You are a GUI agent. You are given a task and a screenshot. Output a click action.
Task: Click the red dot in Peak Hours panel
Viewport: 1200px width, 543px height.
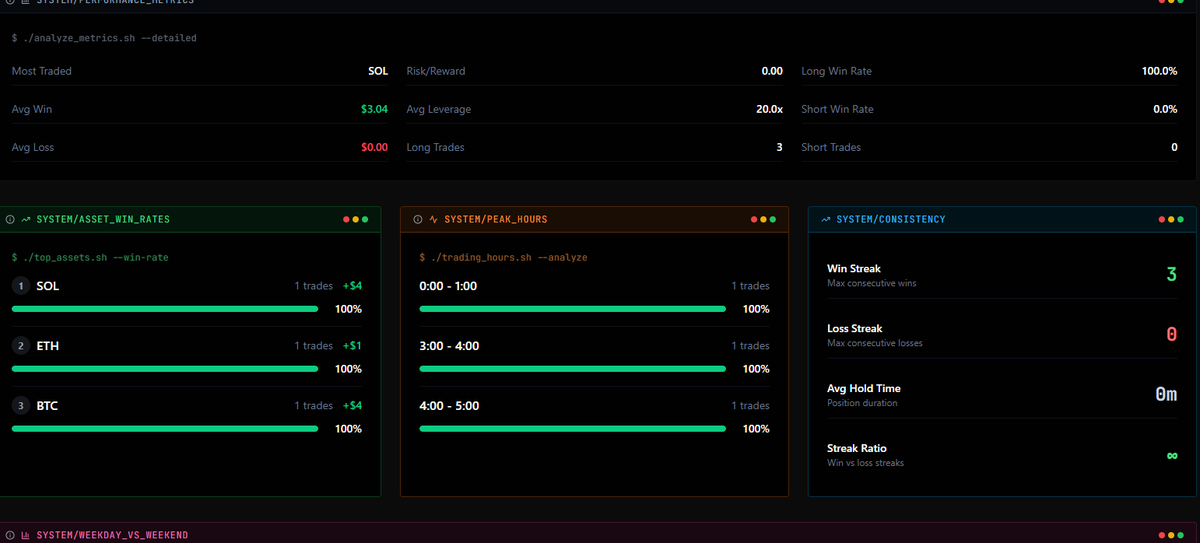754,219
